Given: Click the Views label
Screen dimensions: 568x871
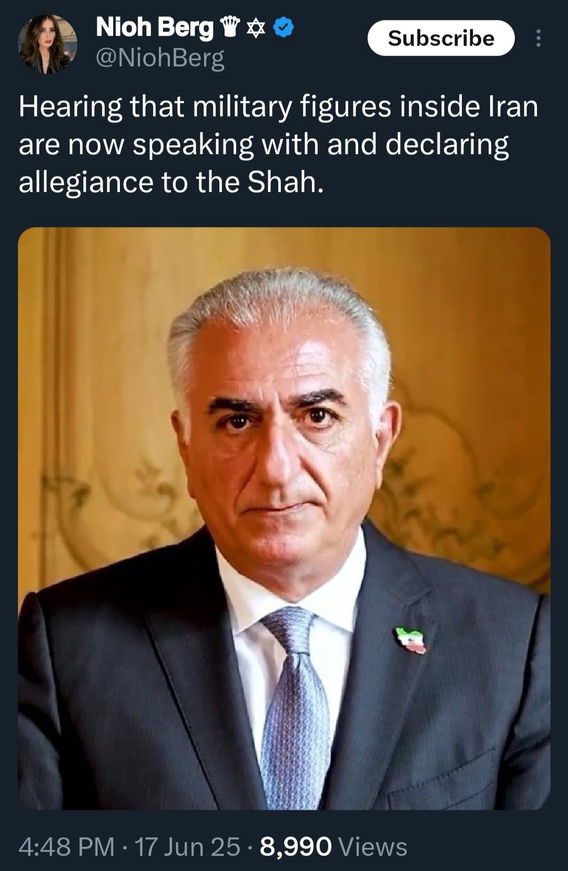Looking at the screenshot, I should [x=373, y=847].
